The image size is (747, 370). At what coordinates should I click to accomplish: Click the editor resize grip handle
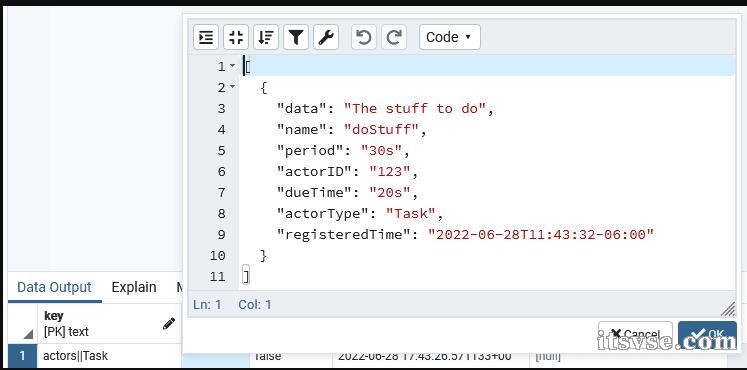(728, 310)
